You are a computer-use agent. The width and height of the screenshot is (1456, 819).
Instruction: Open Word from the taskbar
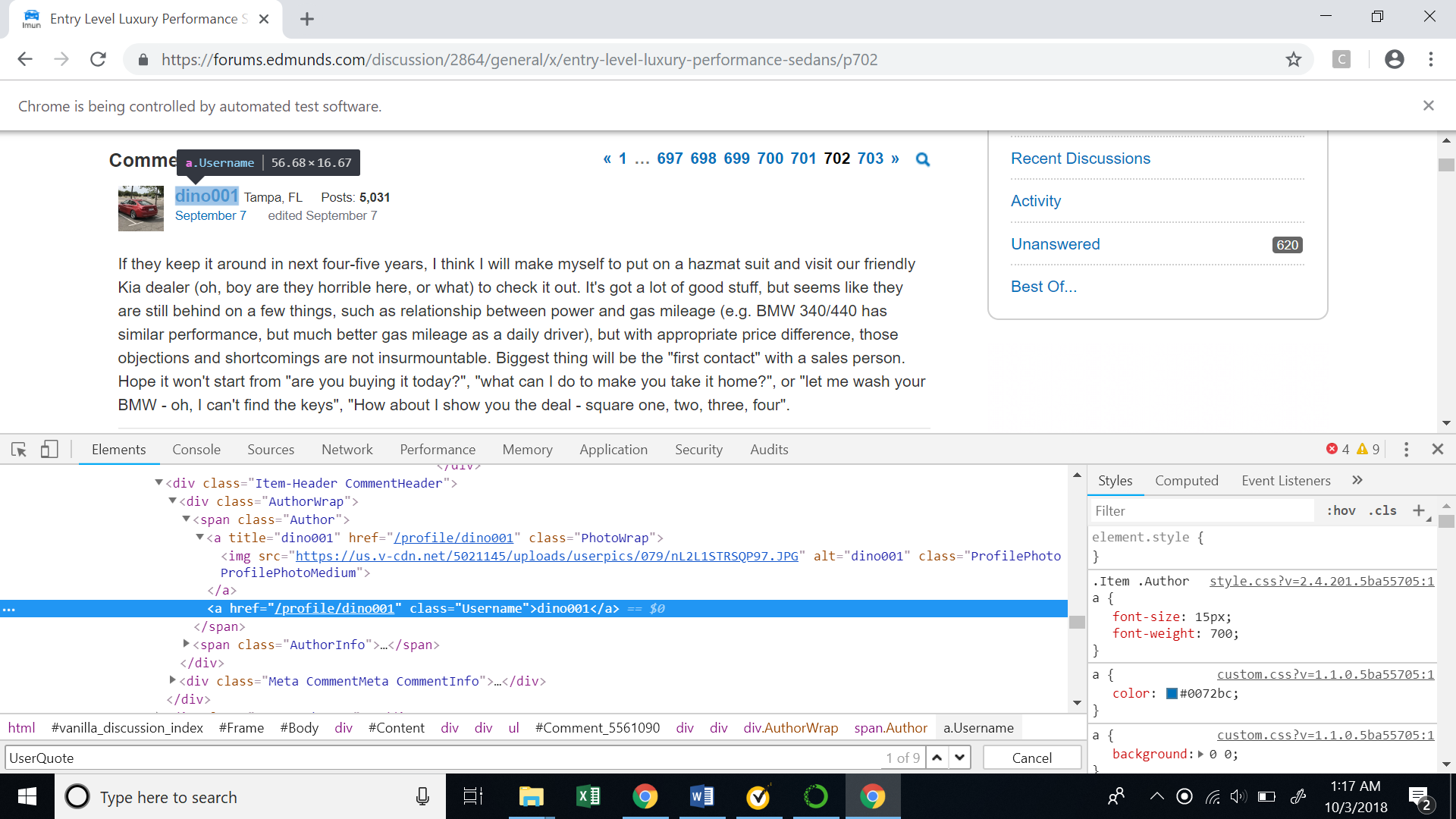702,796
